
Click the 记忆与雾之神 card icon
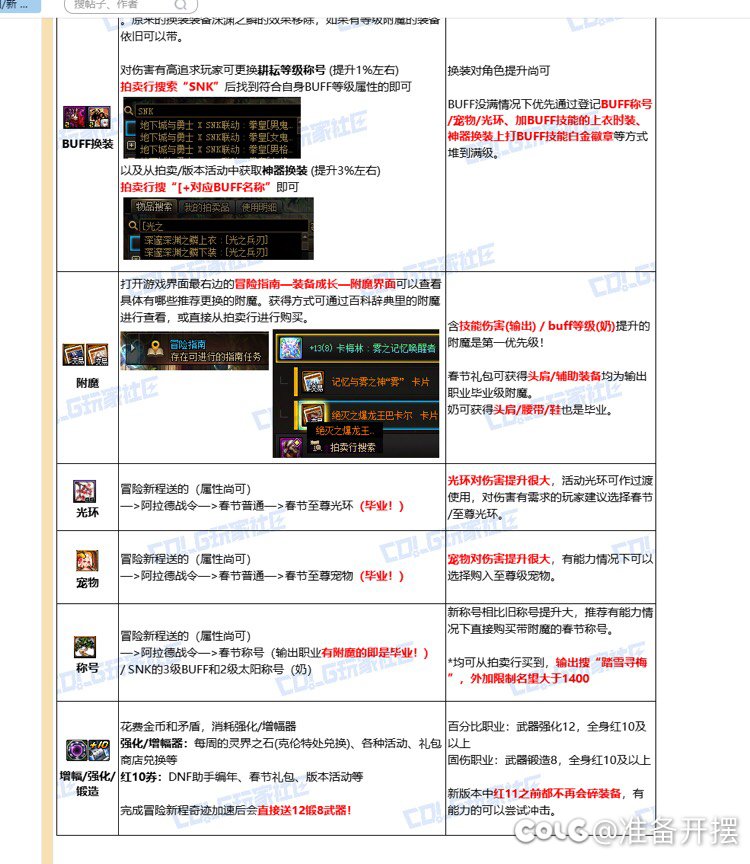pyautogui.click(x=312, y=381)
